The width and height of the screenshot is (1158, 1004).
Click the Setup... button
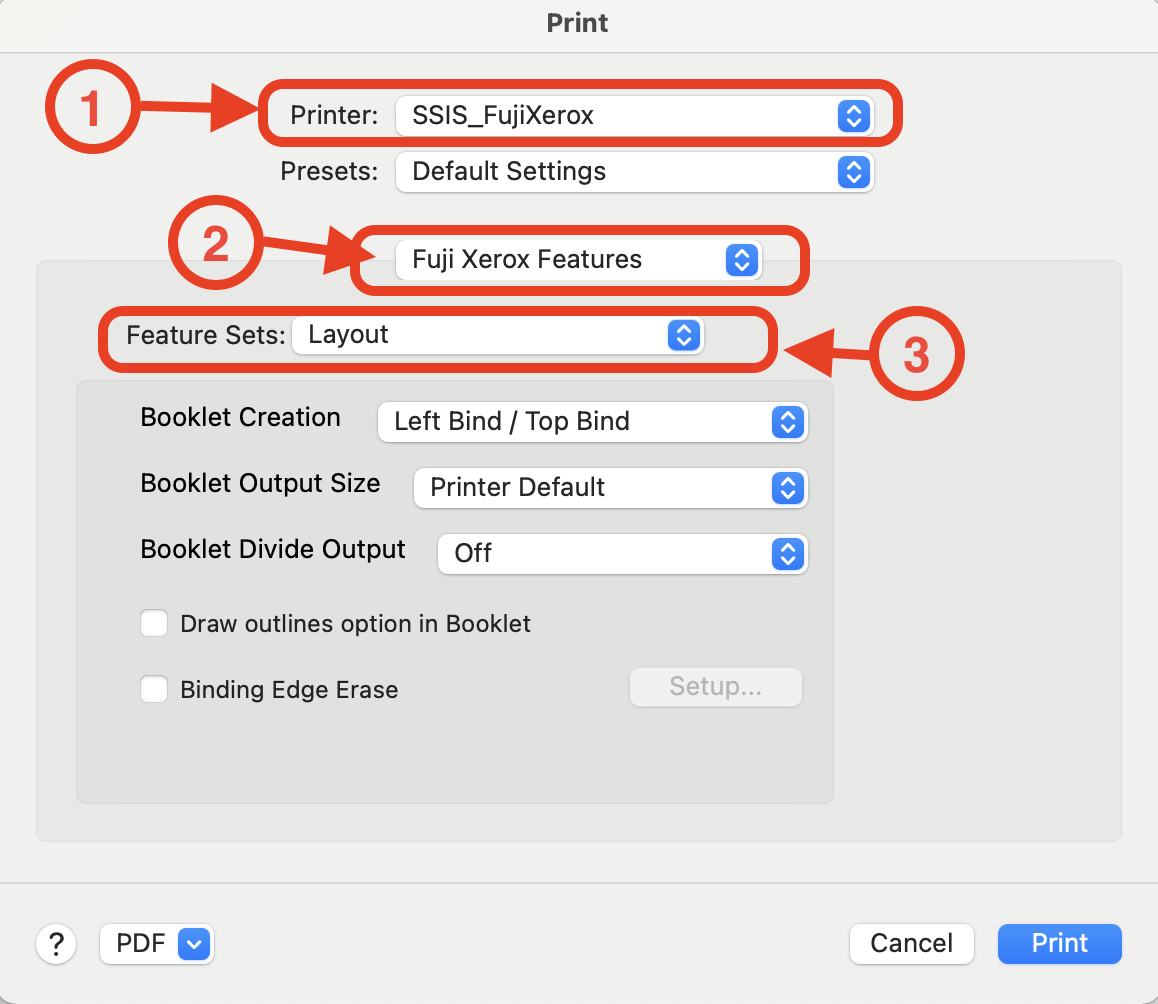coord(715,687)
